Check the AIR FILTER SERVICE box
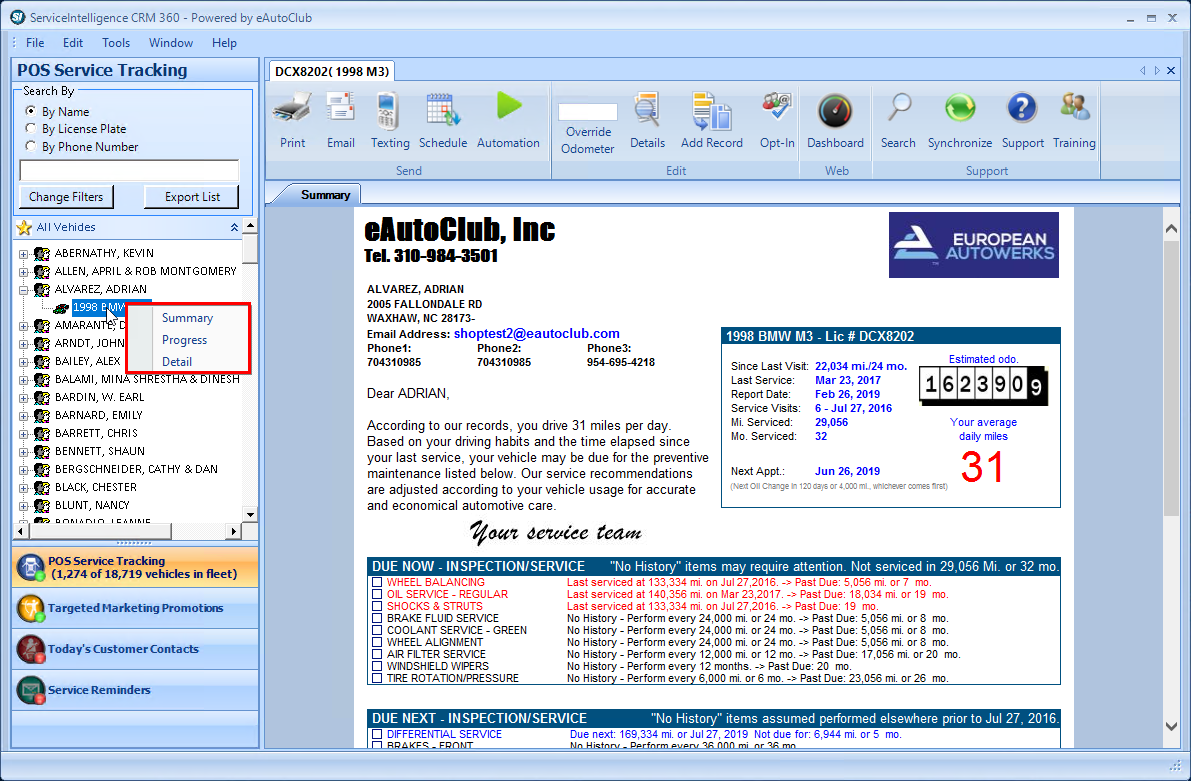 [x=377, y=654]
